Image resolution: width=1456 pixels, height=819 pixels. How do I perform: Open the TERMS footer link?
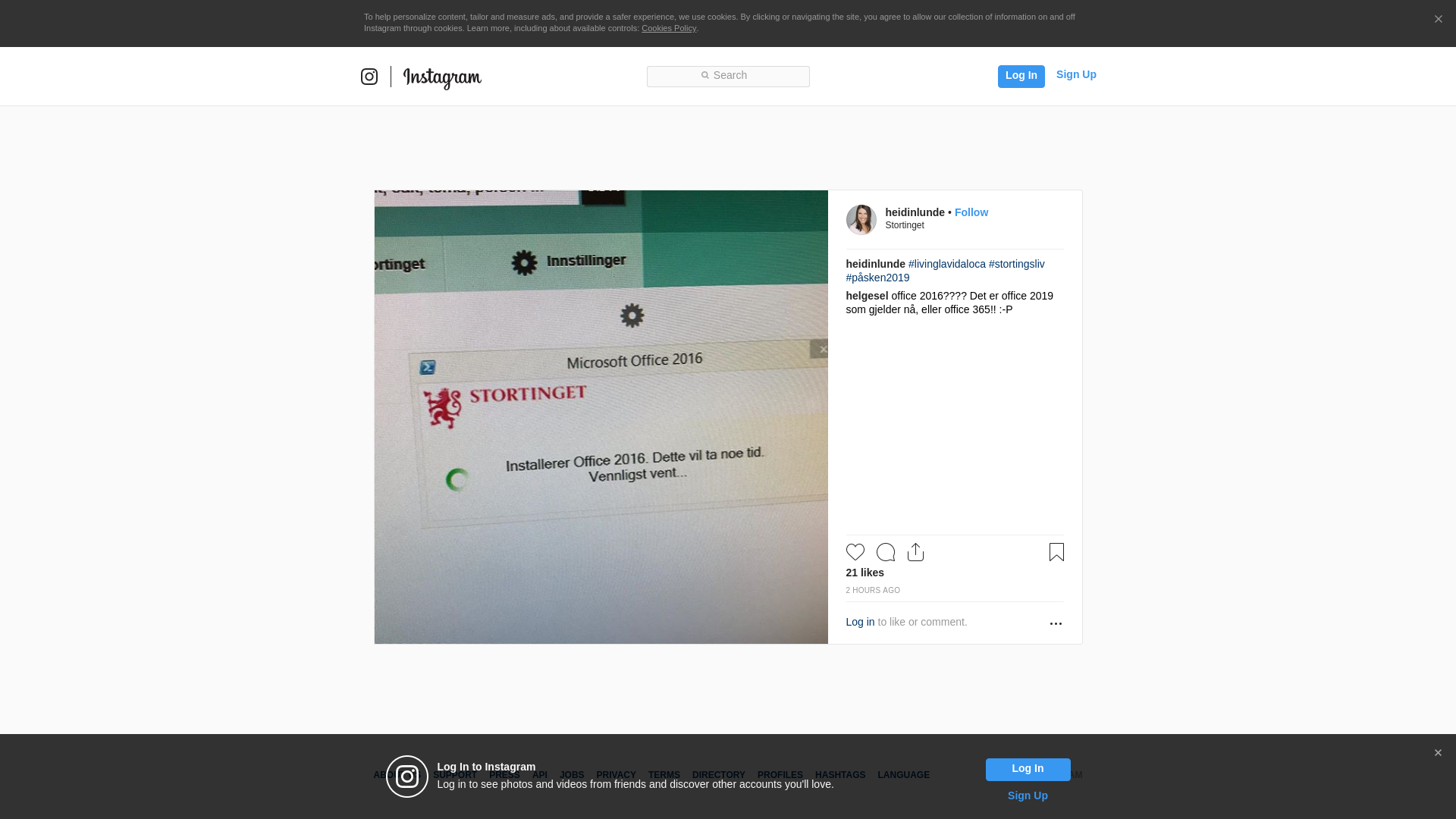tap(664, 775)
